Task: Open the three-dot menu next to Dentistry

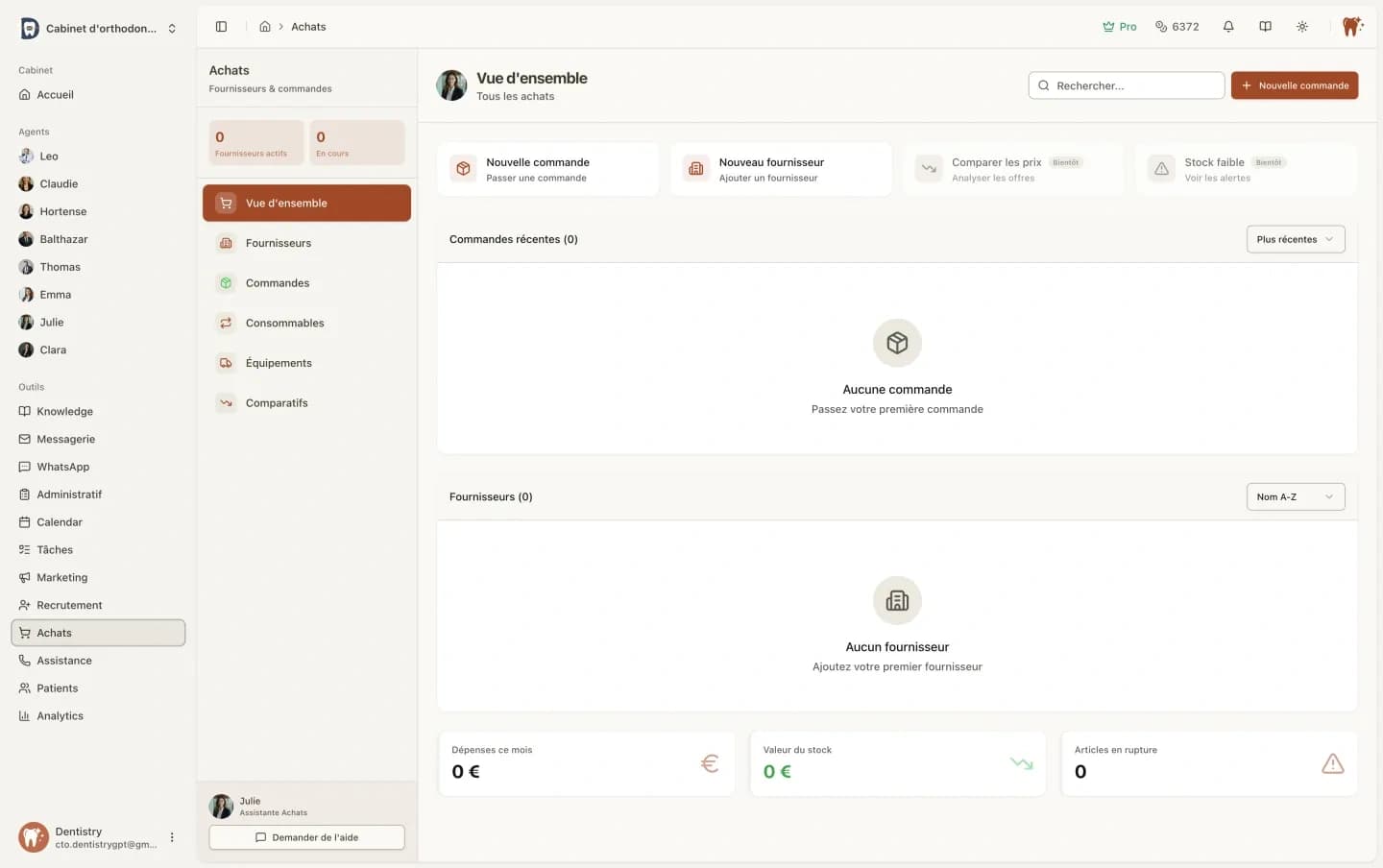Action: click(x=172, y=837)
